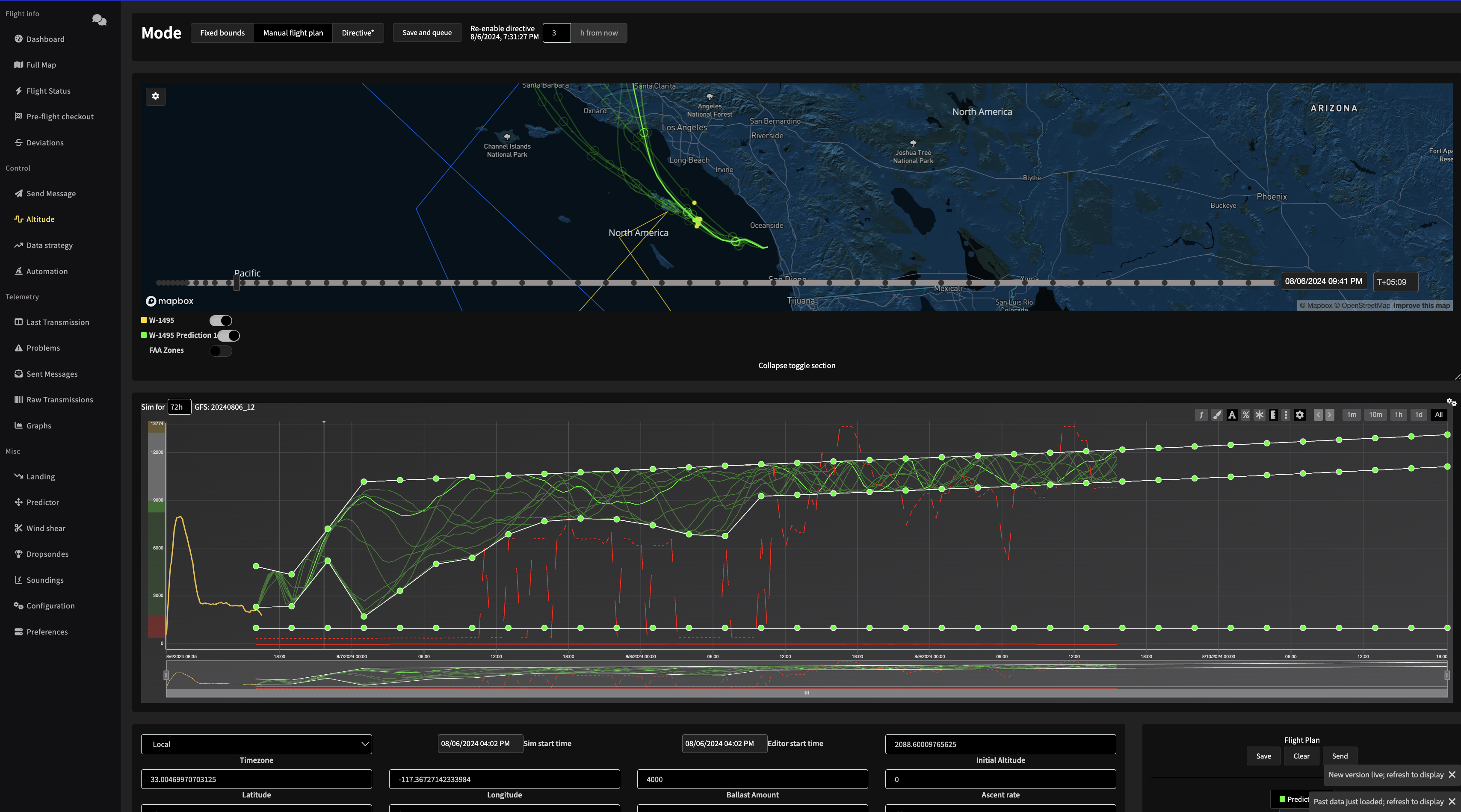Viewport: 1461px width, 812px height.
Task: Click the Initial Altitude input field
Action: [1000, 744]
